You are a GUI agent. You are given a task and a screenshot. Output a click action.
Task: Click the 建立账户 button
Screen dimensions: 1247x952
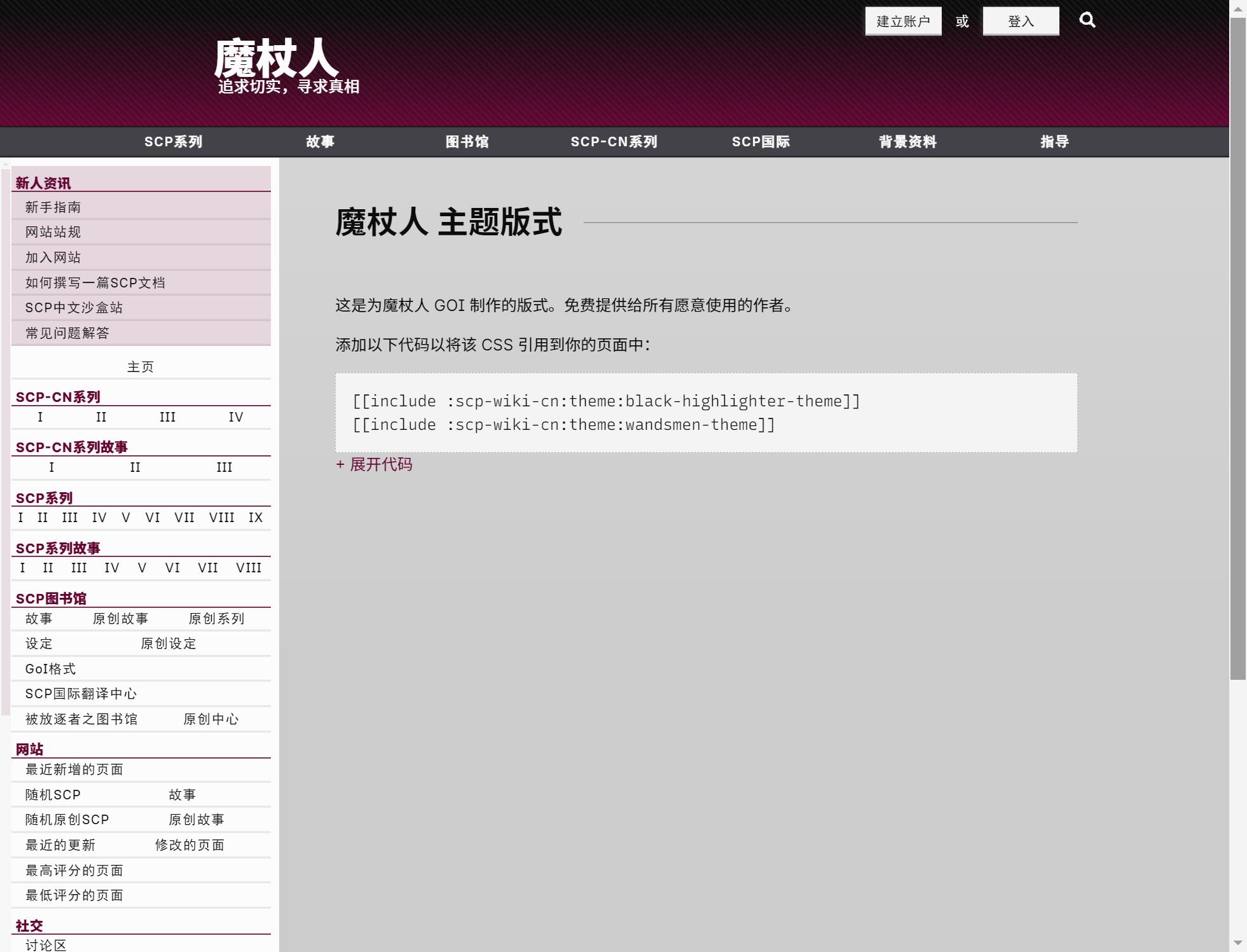click(902, 22)
